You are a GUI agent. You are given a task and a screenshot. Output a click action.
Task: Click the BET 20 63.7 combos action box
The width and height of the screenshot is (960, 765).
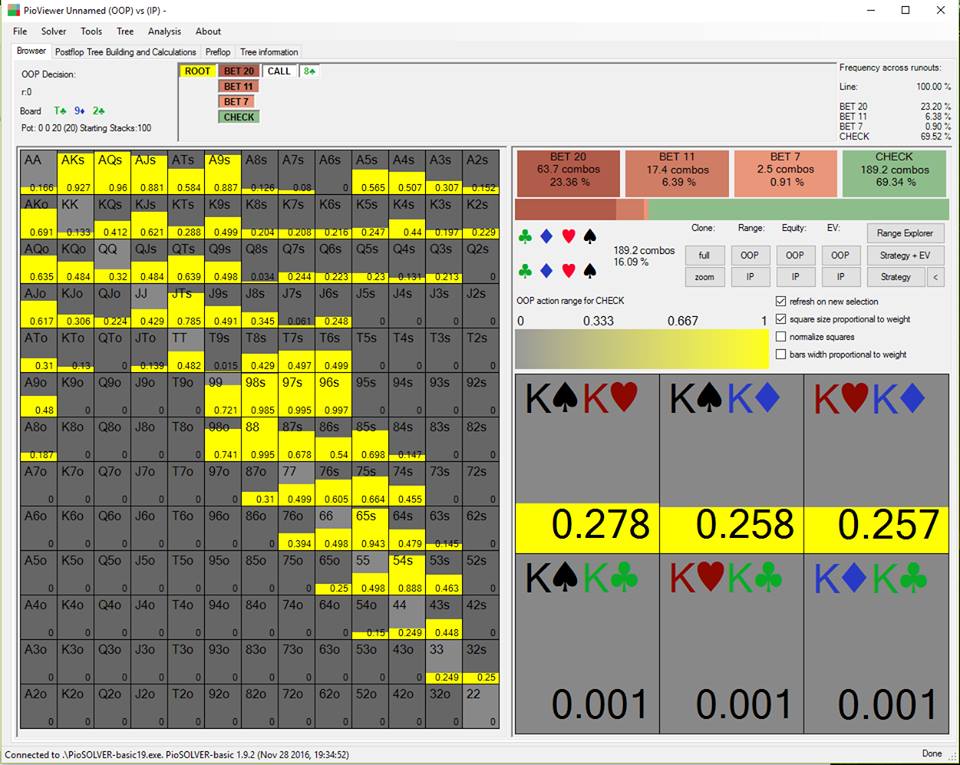(568, 173)
